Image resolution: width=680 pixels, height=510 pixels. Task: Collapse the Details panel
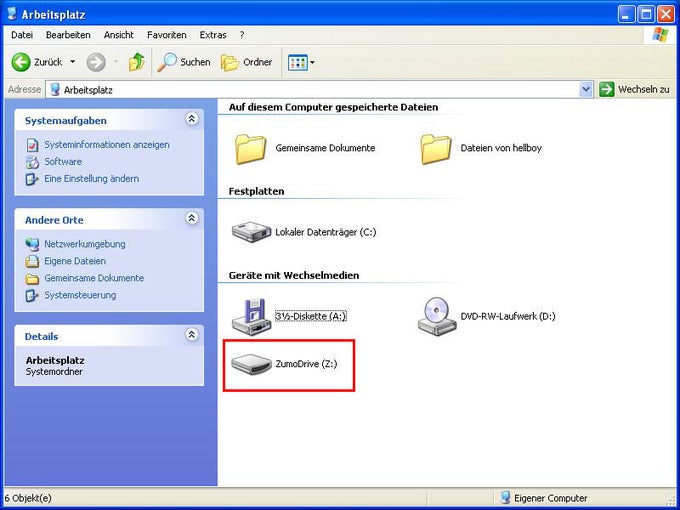click(x=192, y=334)
